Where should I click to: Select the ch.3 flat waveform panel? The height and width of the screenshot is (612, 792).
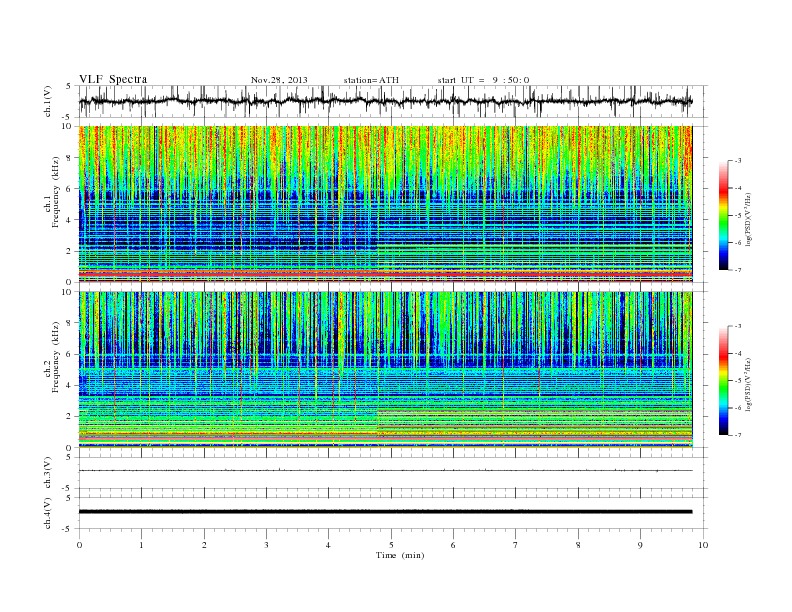(x=393, y=473)
